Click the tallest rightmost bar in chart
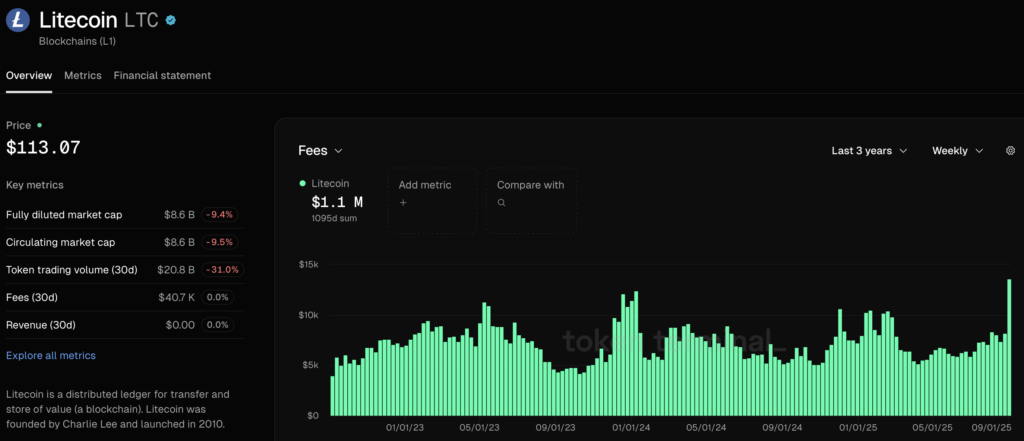1024x441 pixels. pyautogui.click(x=1009, y=347)
